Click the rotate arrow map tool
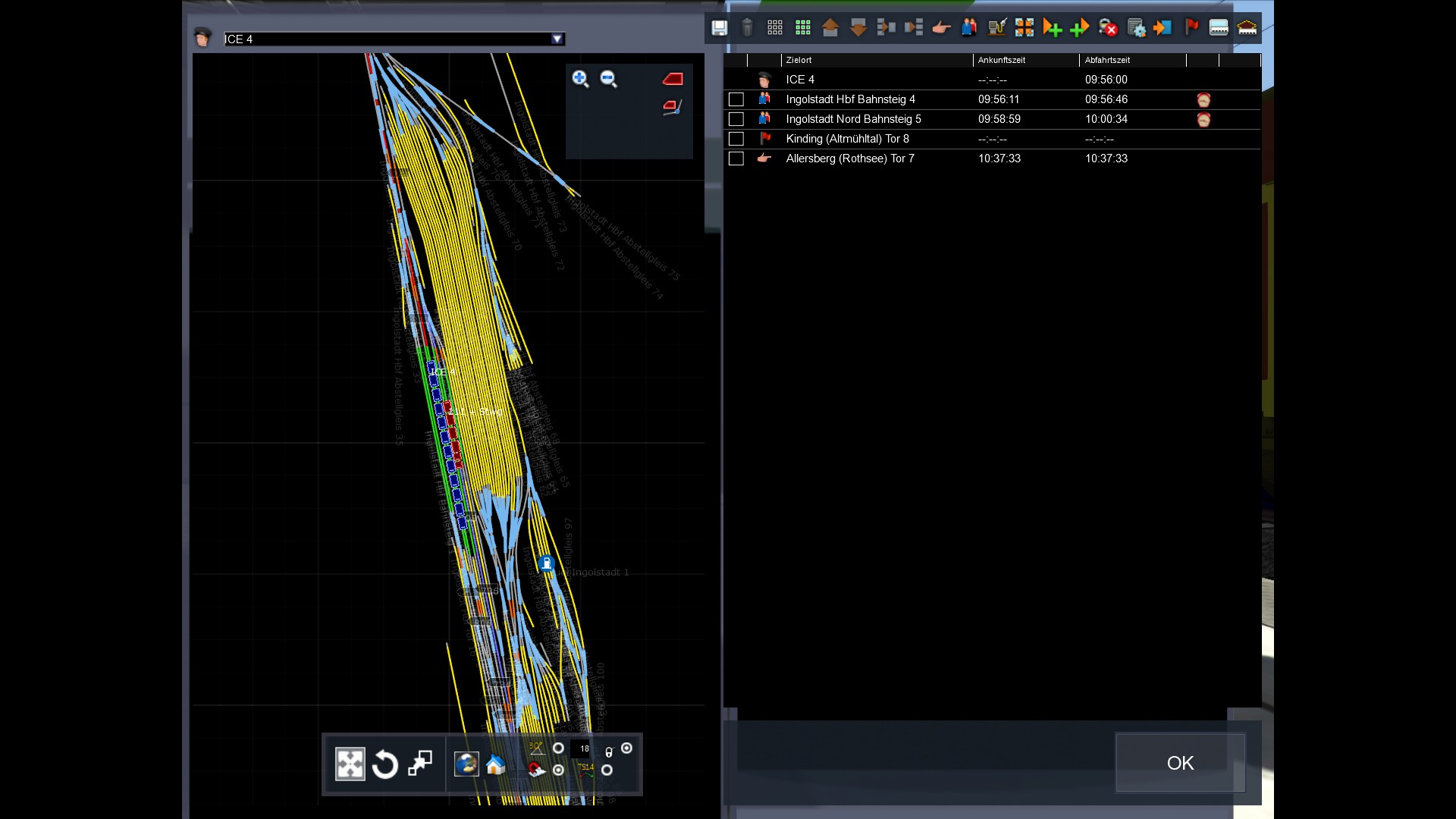 [x=385, y=764]
